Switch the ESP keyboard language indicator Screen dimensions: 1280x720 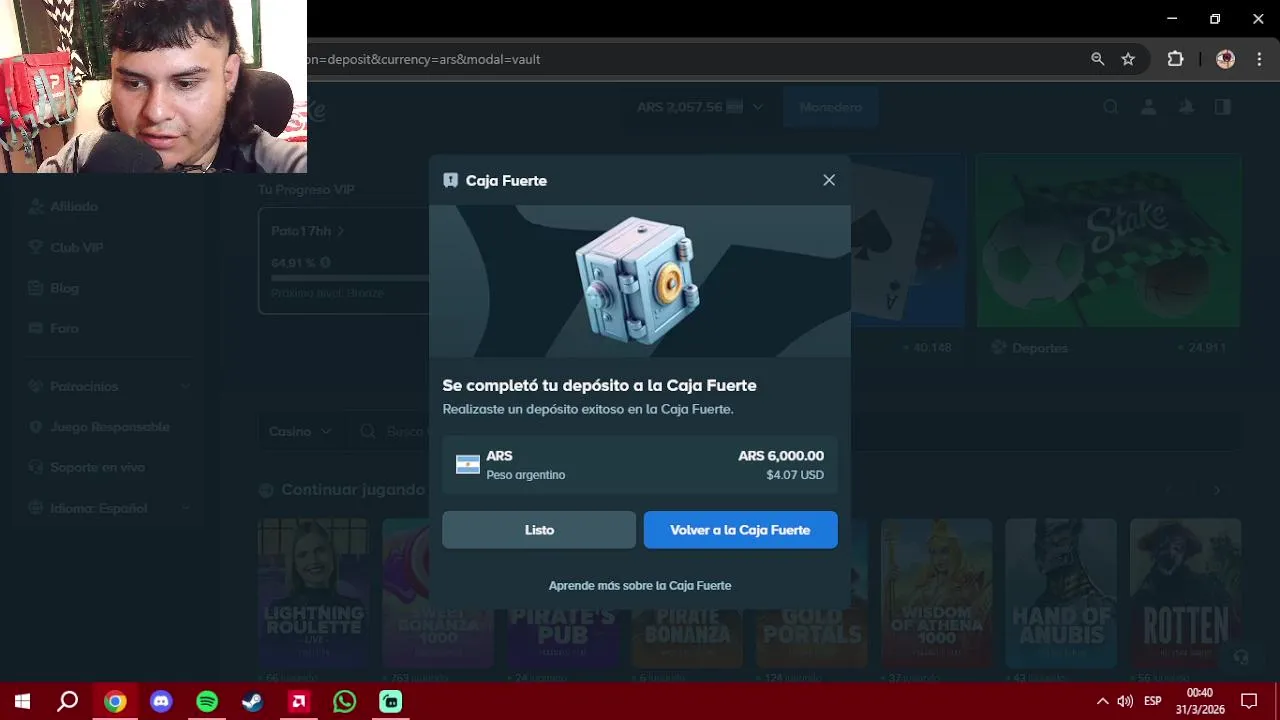1153,701
